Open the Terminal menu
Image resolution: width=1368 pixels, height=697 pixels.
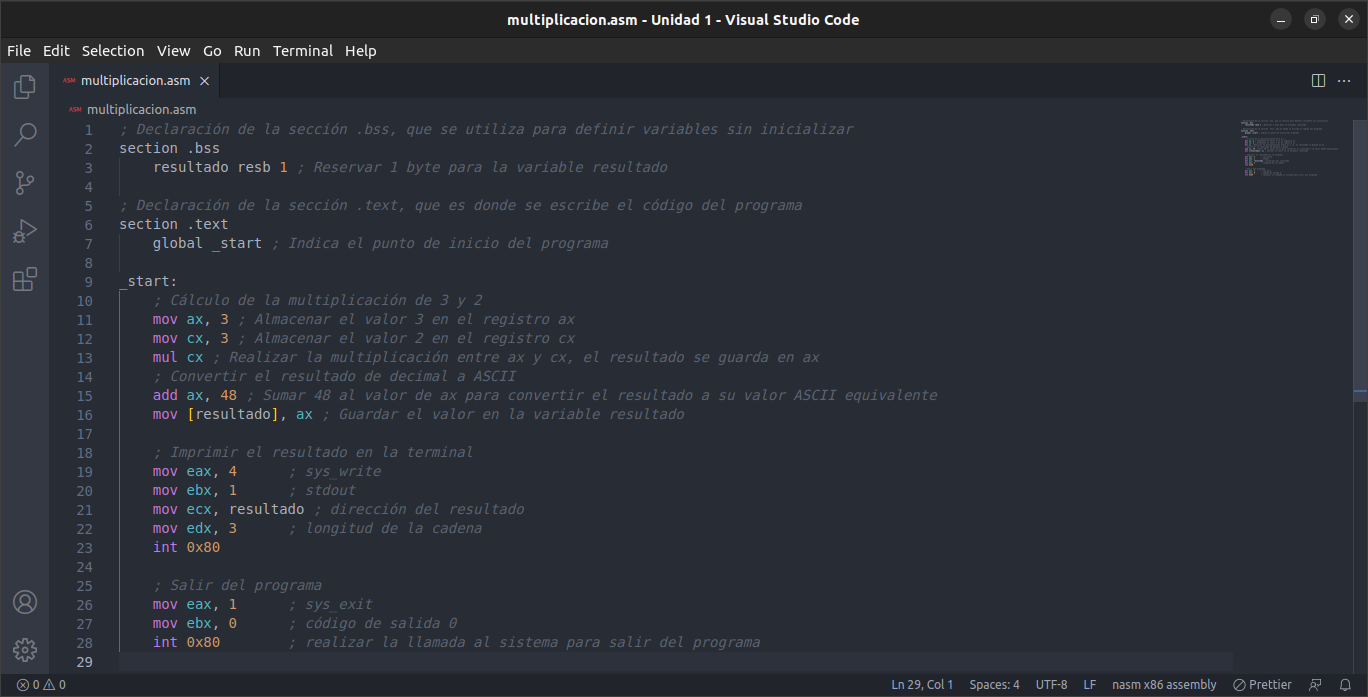[303, 51]
